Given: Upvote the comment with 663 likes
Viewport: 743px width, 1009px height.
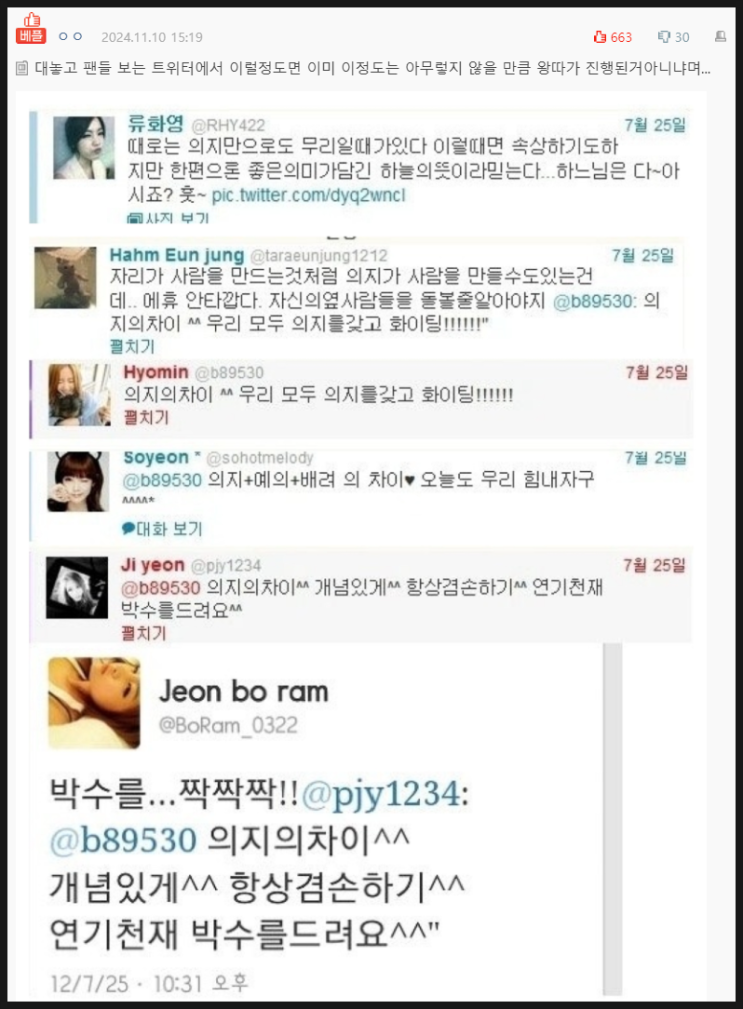Looking at the screenshot, I should [x=613, y=37].
